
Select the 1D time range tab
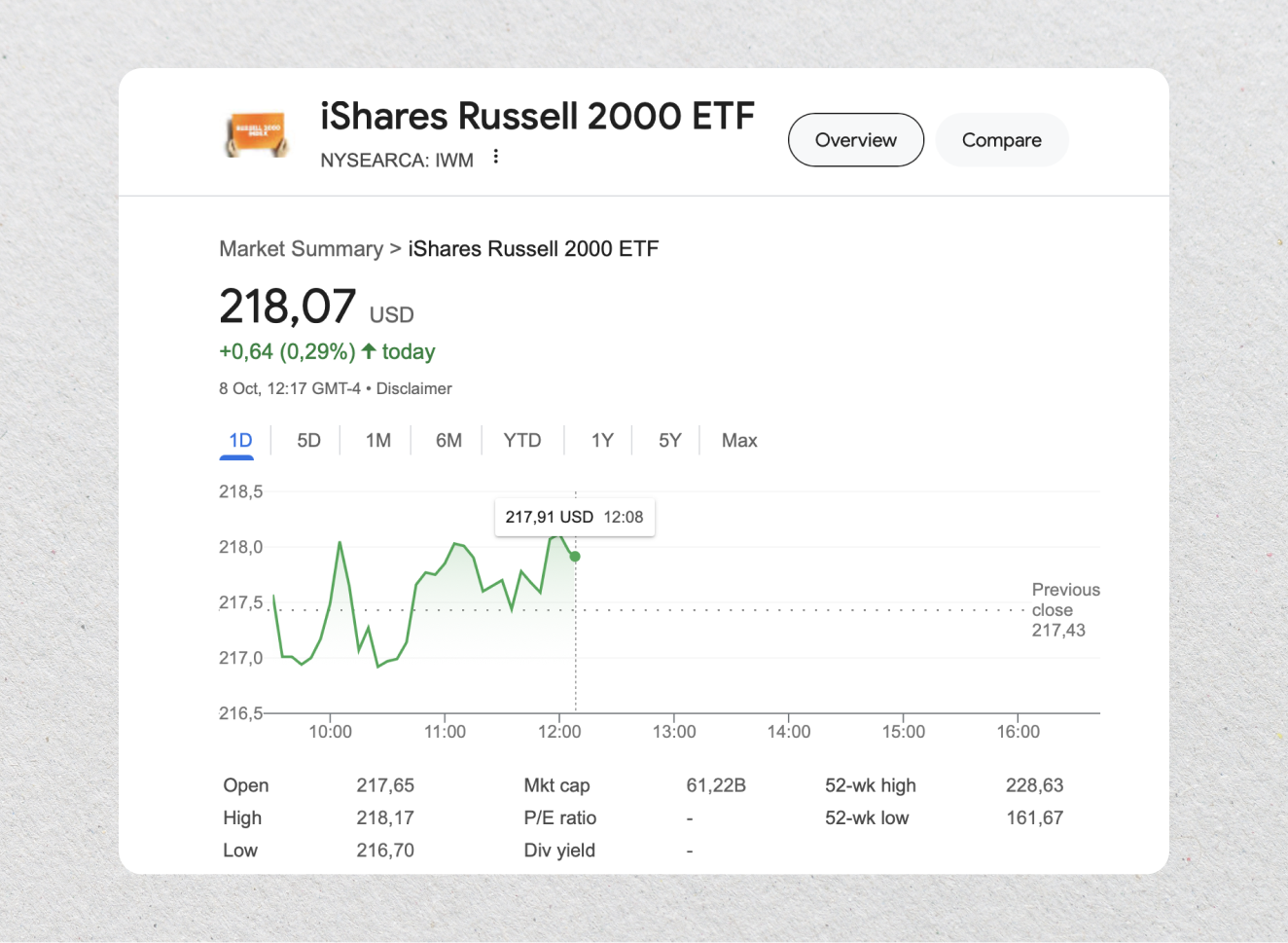point(236,440)
